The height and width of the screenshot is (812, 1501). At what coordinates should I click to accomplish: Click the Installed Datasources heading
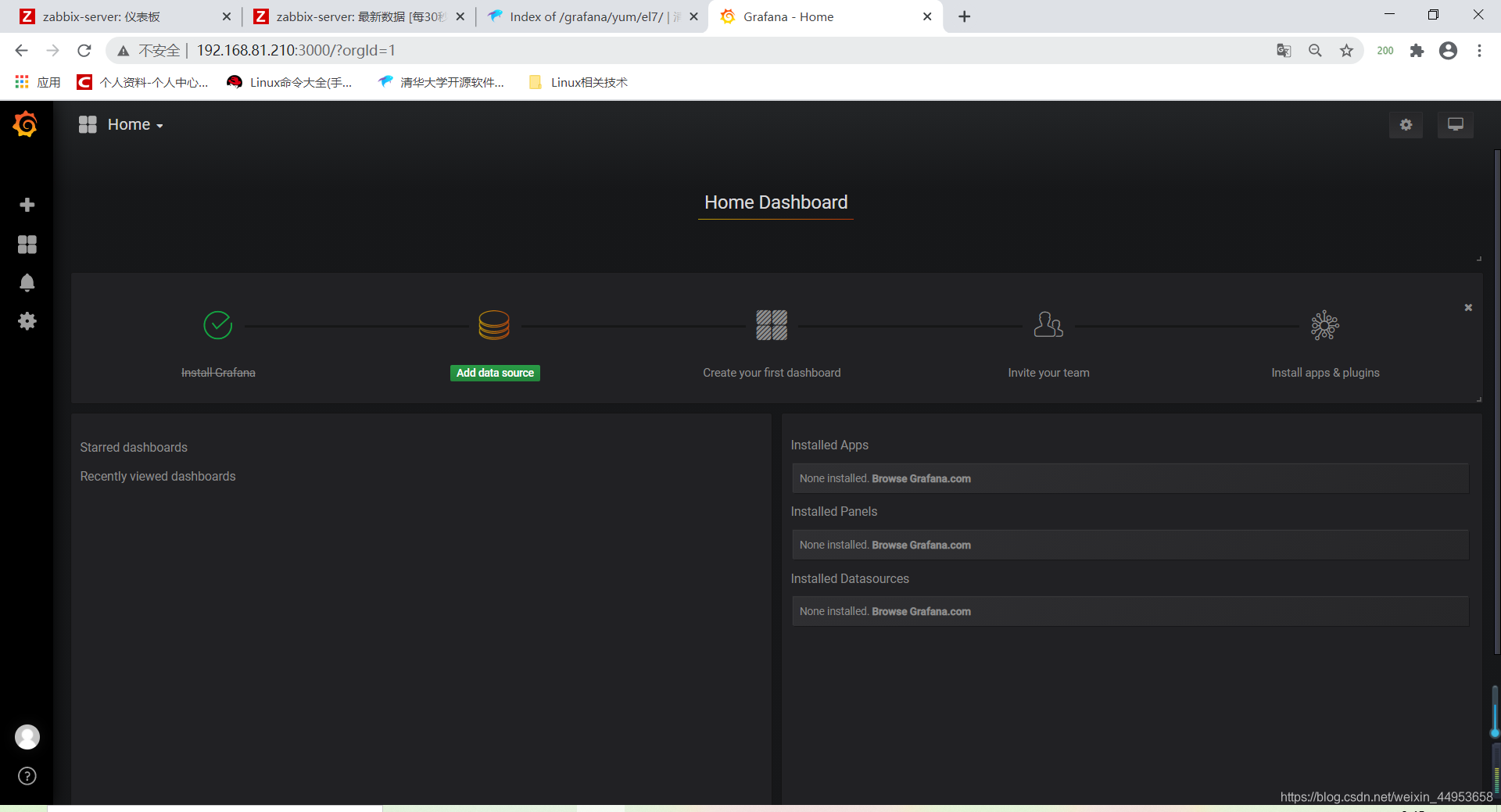pos(850,578)
